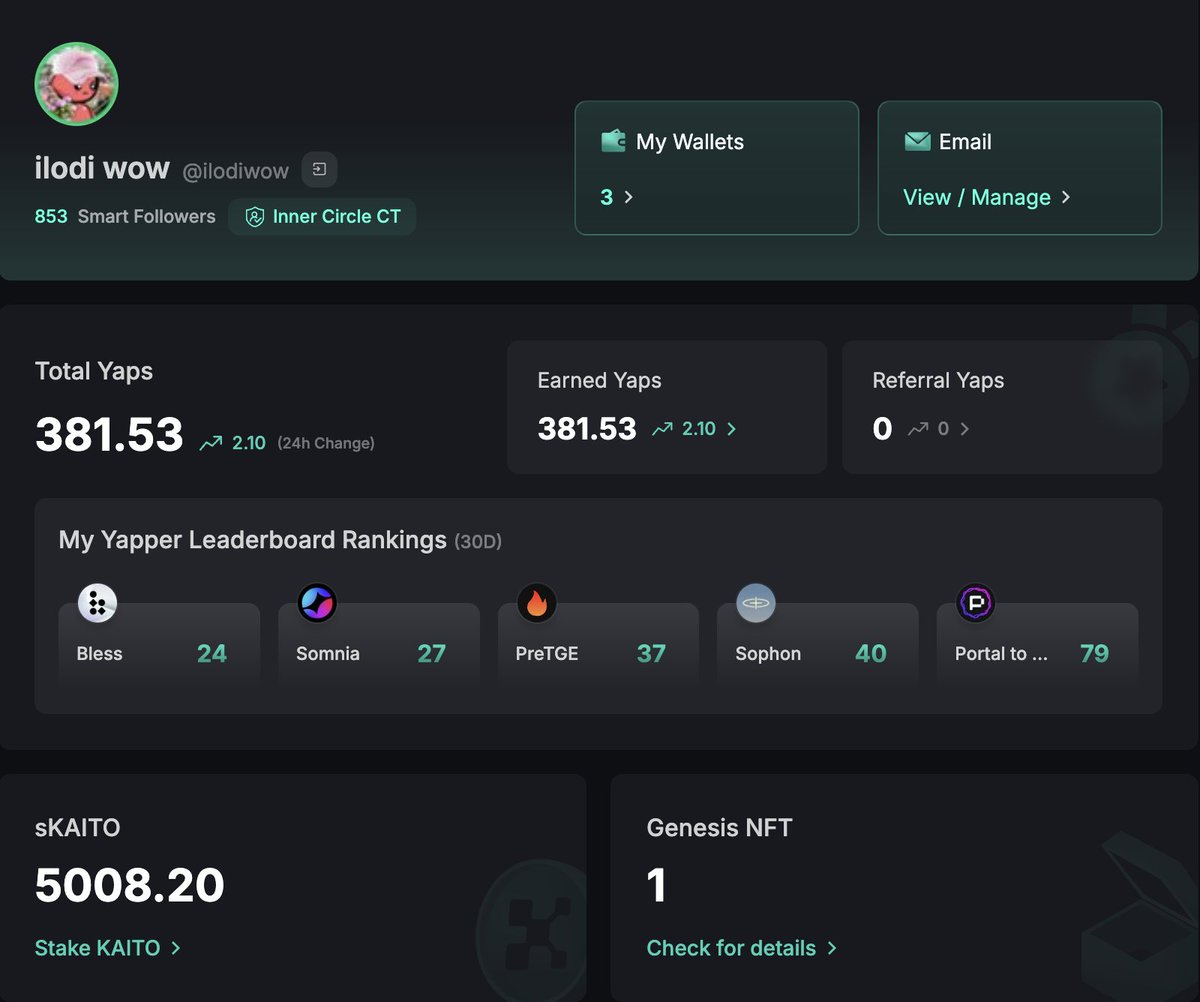Screen dimensions: 1200x1002
Task: Click the Sophon project logo
Action: pyautogui.click(x=756, y=603)
